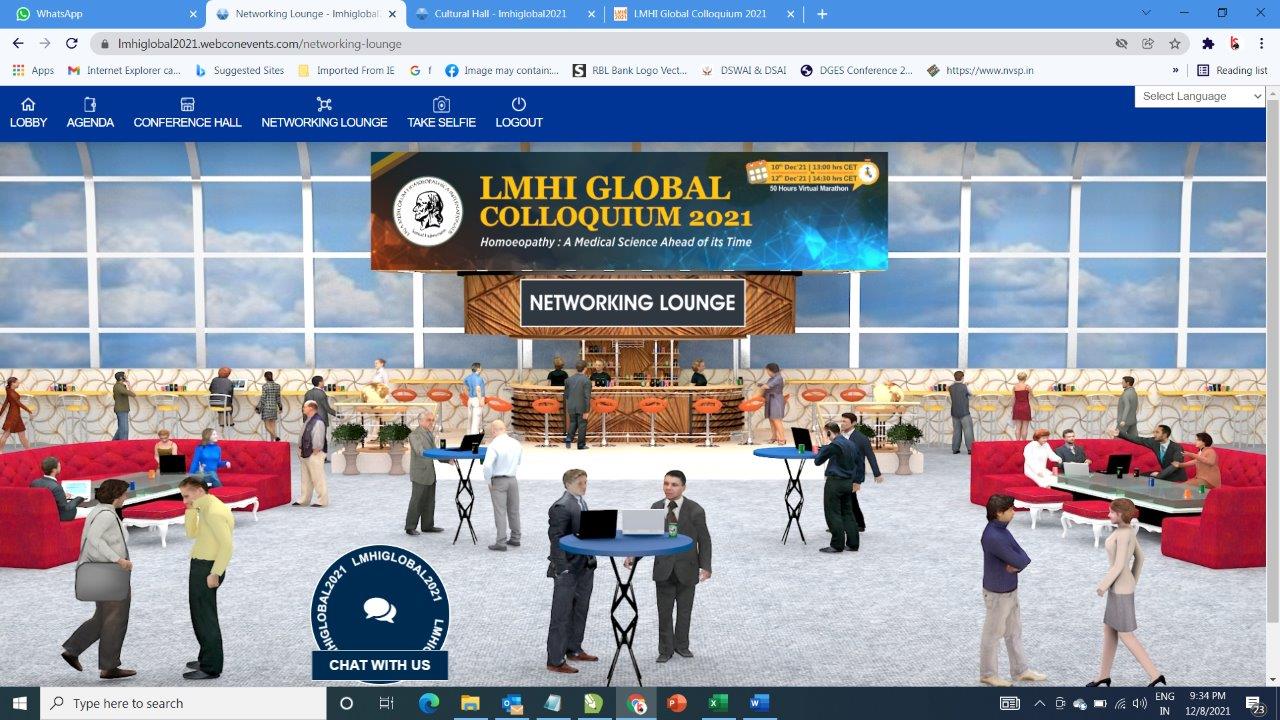Click the LMHI Global Colloquium 2021 banner
This screenshot has width=1280, height=720.
pyautogui.click(x=629, y=211)
